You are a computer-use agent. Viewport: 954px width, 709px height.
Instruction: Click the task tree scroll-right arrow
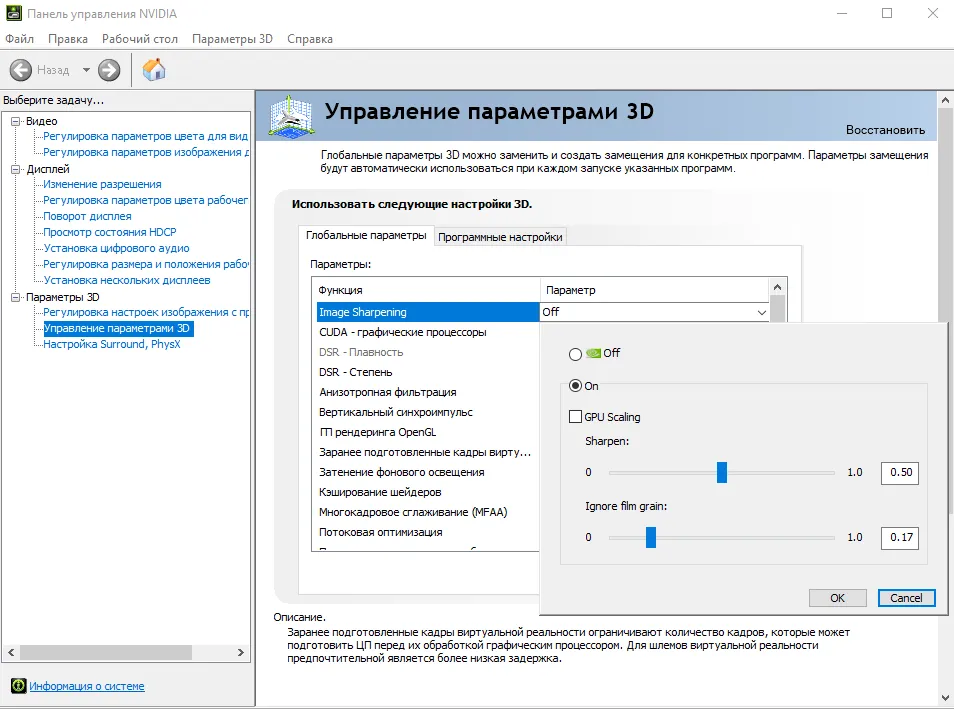click(x=241, y=652)
